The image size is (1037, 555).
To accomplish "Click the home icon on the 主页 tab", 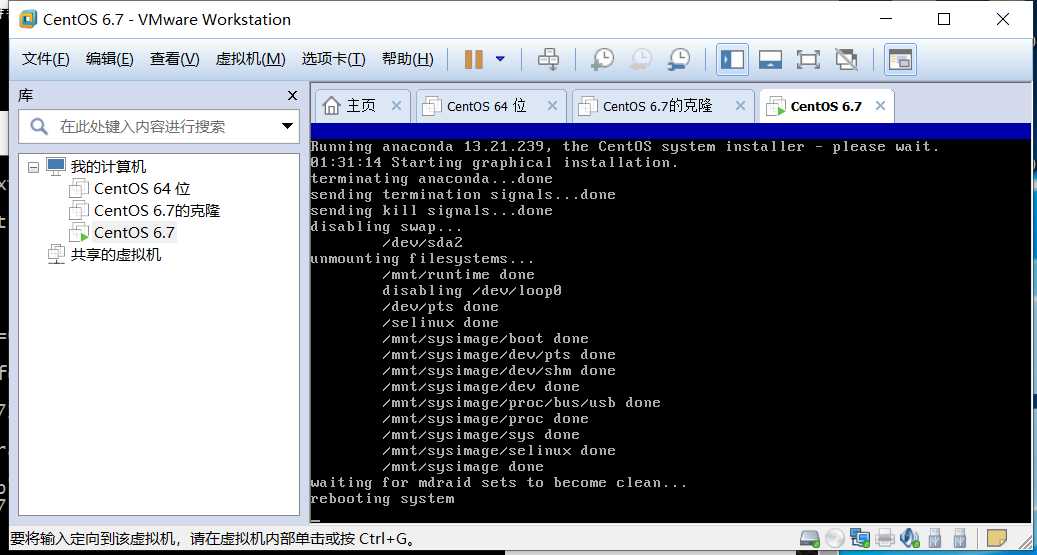I will click(x=332, y=106).
